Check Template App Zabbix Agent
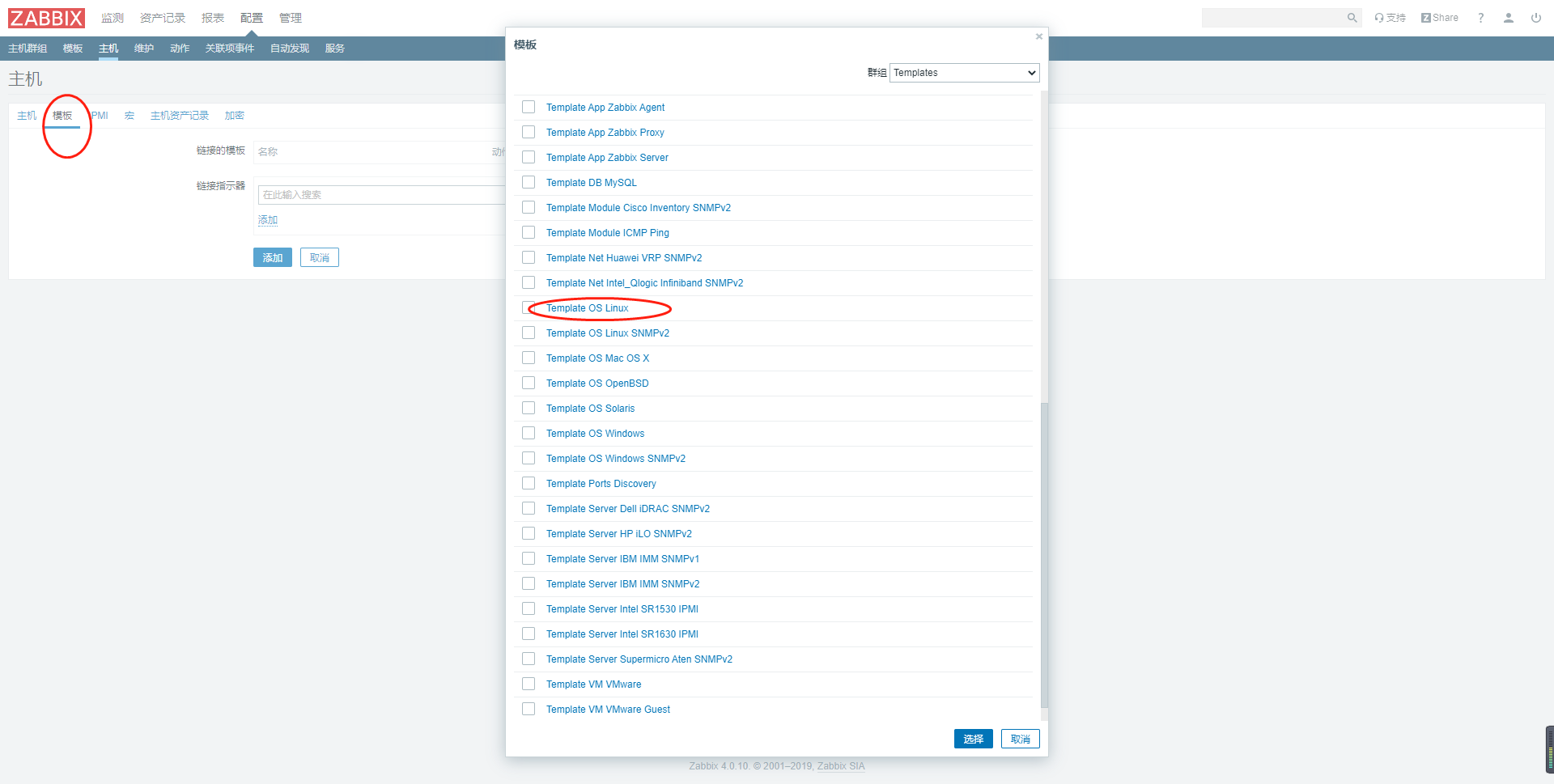 (529, 107)
